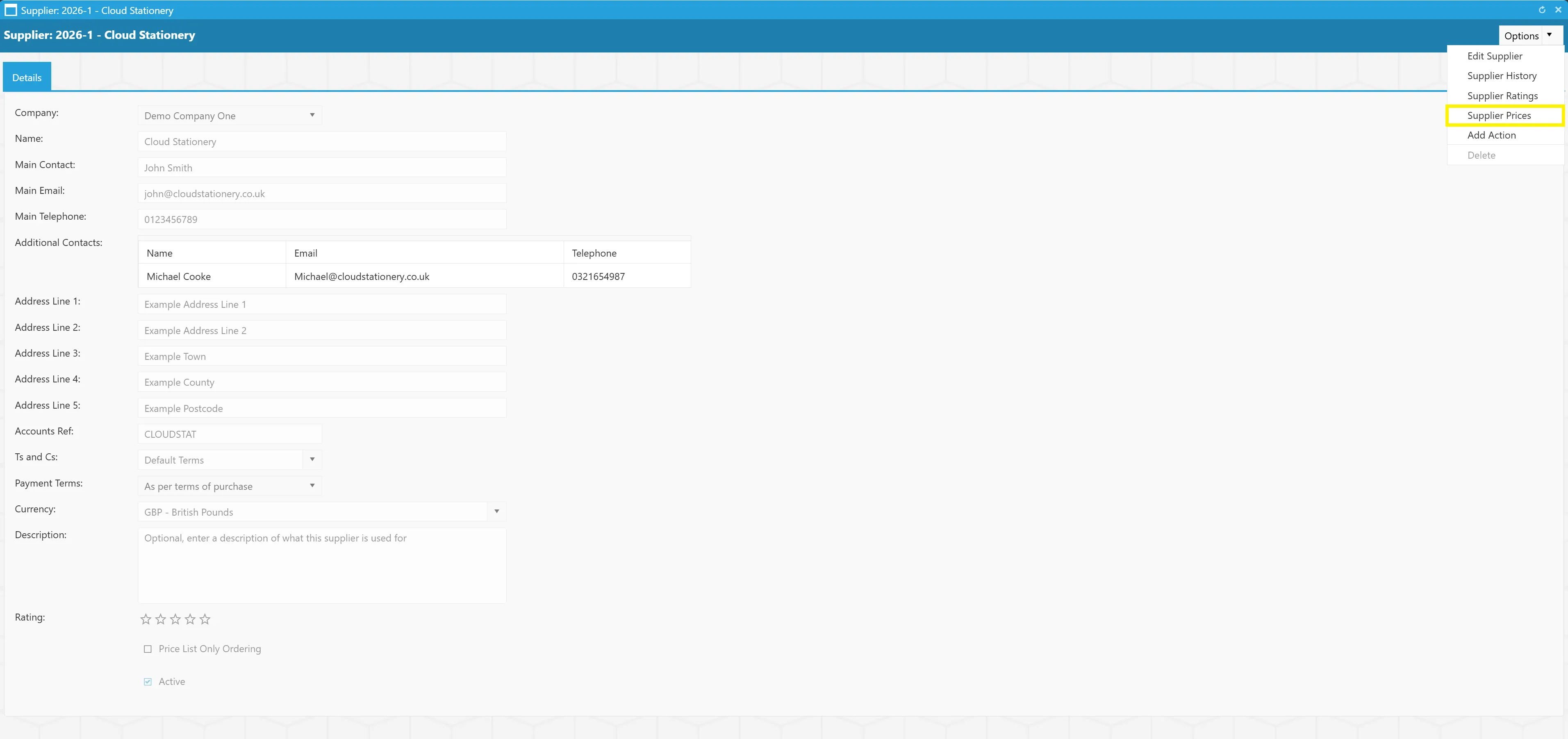
Task: Click the Description text area
Action: tap(322, 566)
